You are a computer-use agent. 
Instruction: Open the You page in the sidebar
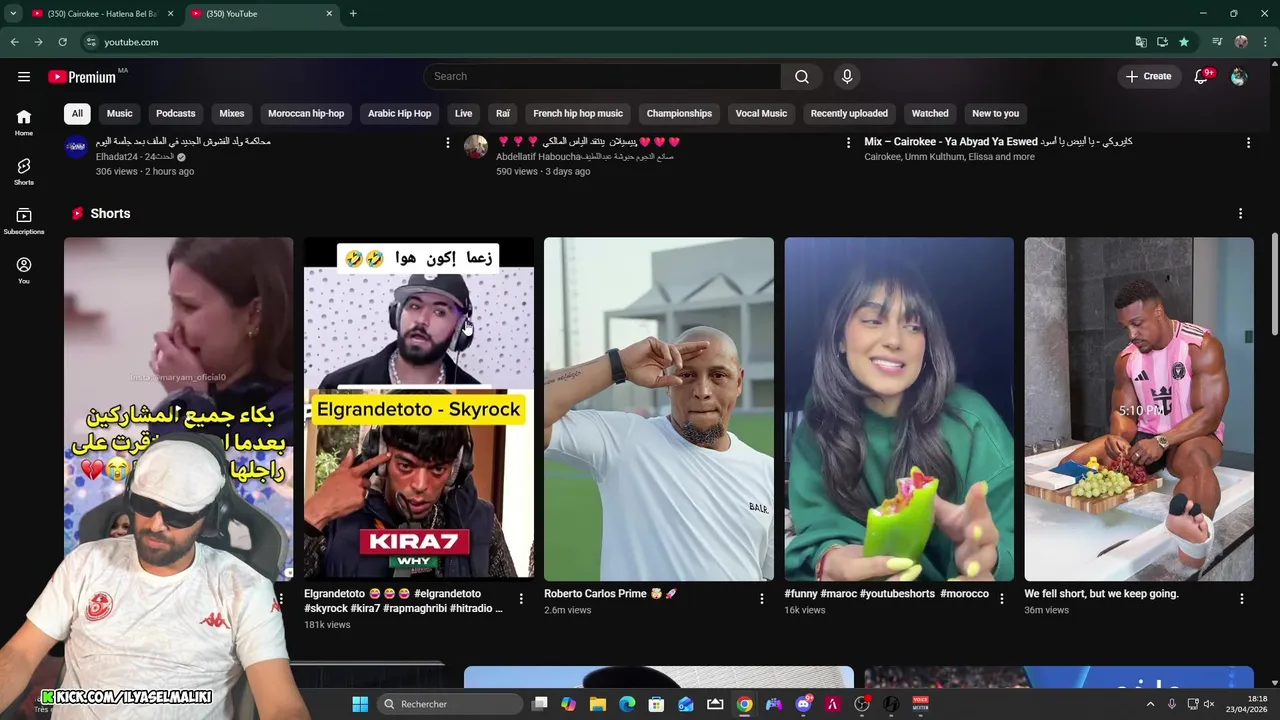[x=24, y=270]
